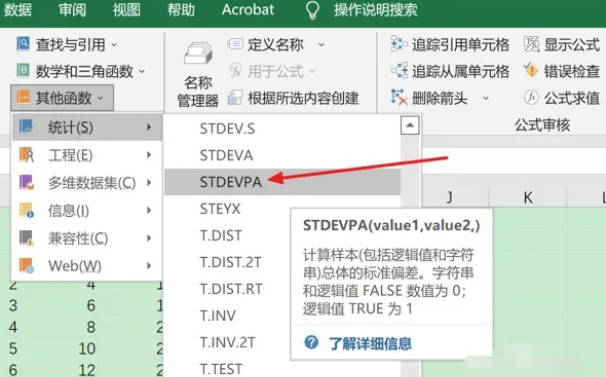This screenshot has width=606, height=377.
Task: Select the STDEVPA function
Action: (230, 182)
